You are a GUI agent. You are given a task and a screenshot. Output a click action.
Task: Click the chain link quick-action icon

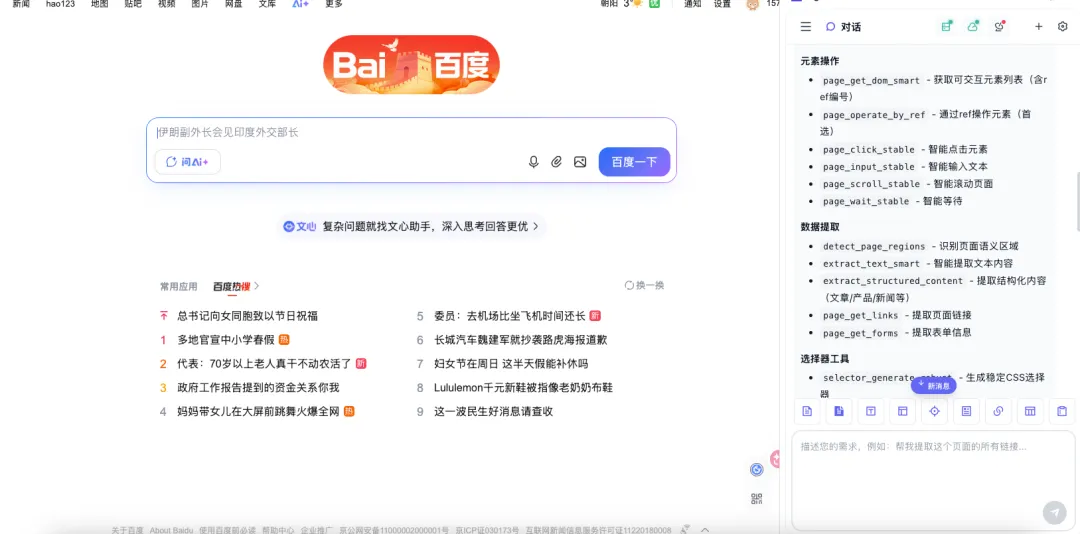coord(998,411)
